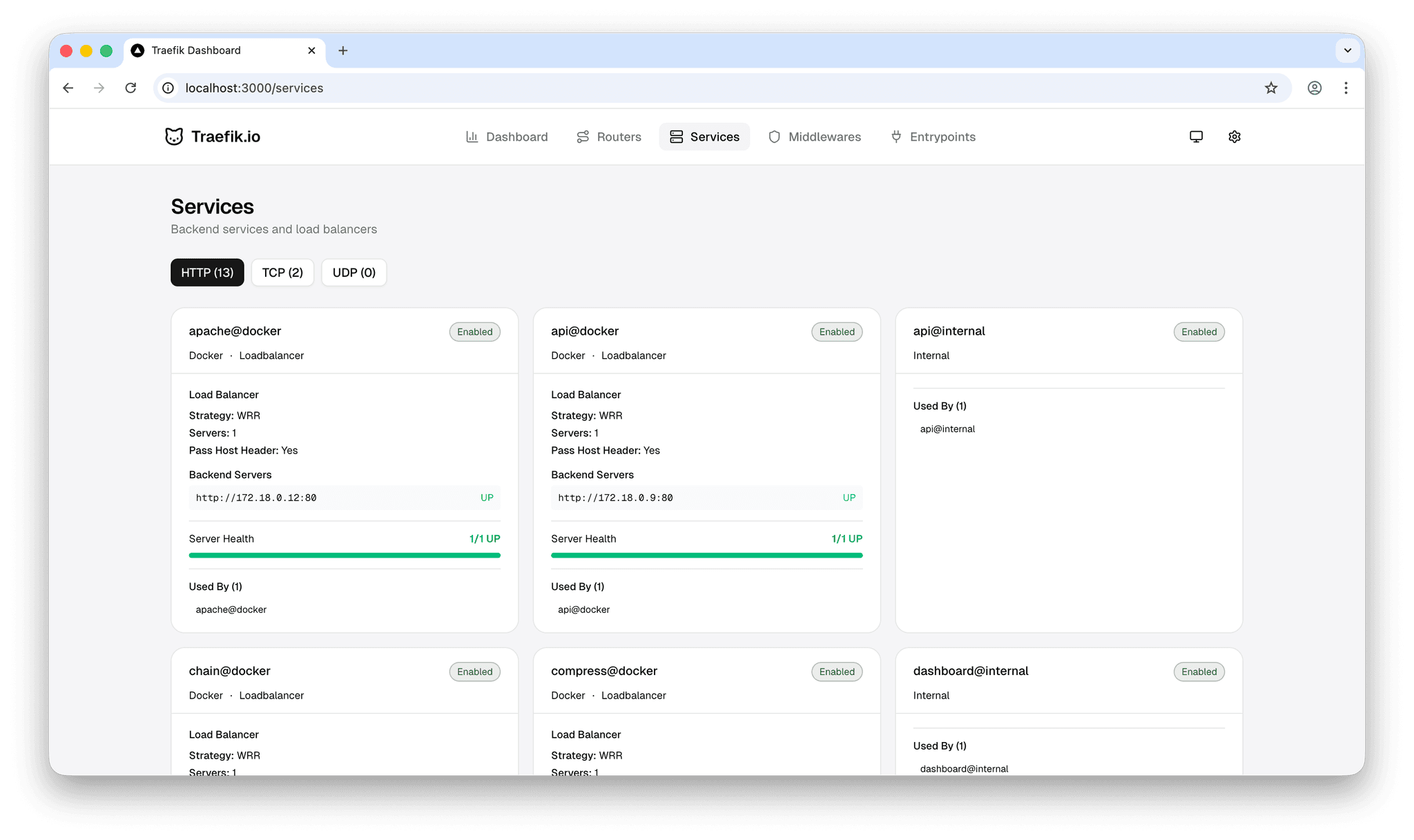Click the Entrypoints anchor icon
Image resolution: width=1414 pixels, height=840 pixels.
point(896,137)
